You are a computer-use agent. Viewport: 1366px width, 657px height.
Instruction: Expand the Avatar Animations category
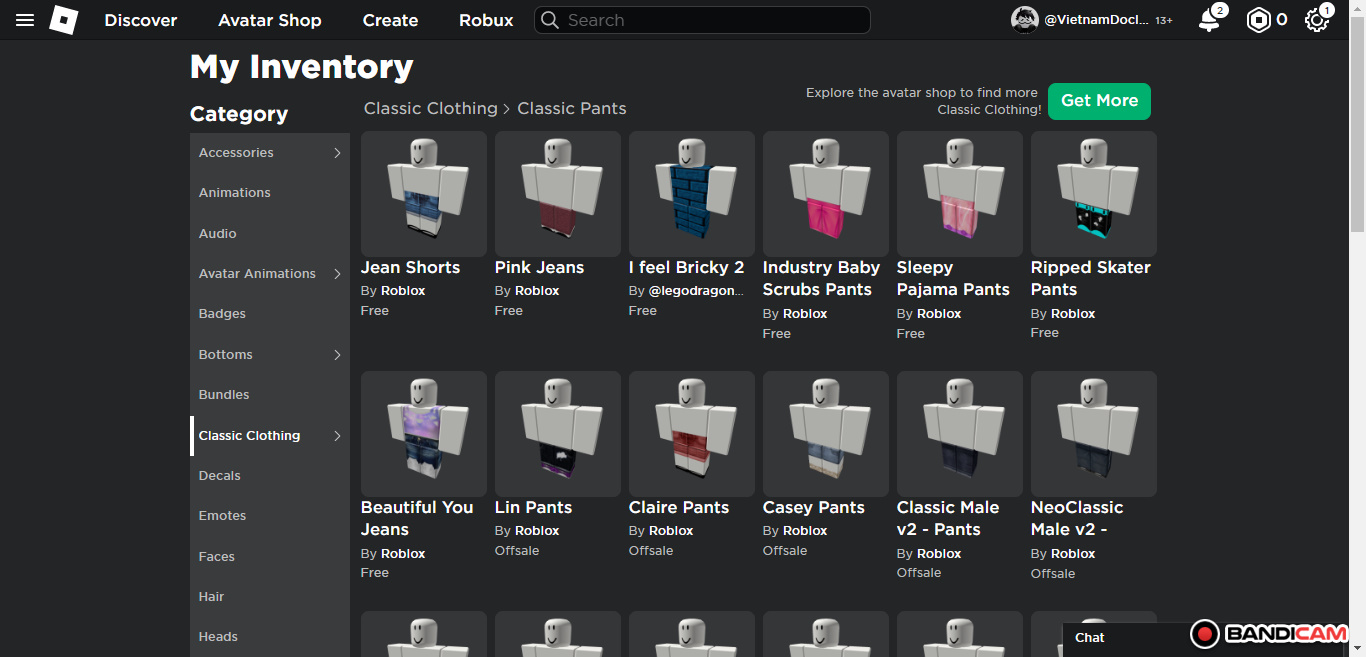tap(337, 274)
